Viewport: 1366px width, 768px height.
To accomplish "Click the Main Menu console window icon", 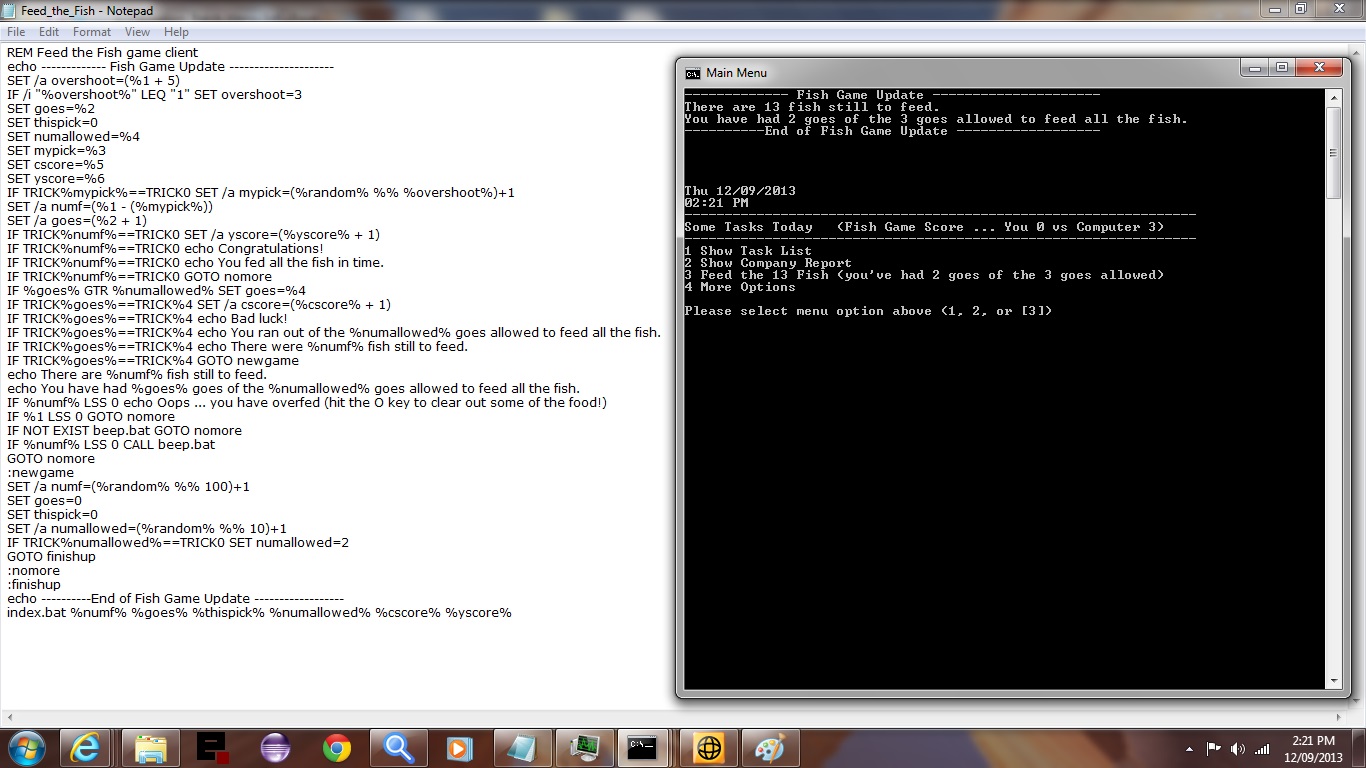I will tap(692, 73).
